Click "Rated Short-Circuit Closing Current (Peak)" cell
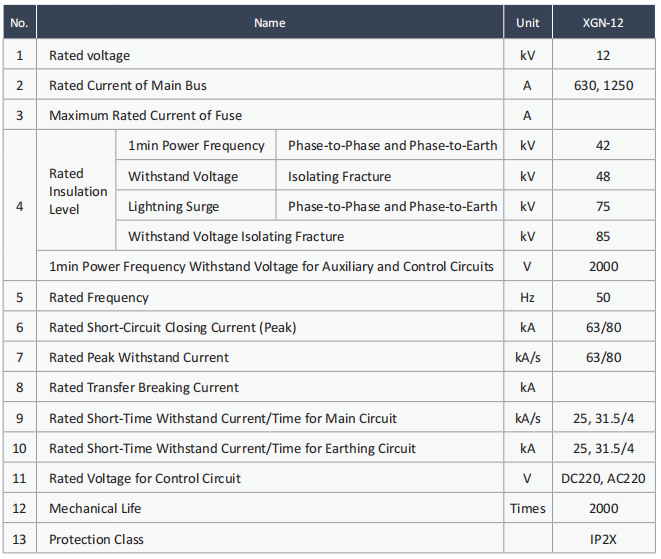This screenshot has height=559, width=661. click(172, 327)
